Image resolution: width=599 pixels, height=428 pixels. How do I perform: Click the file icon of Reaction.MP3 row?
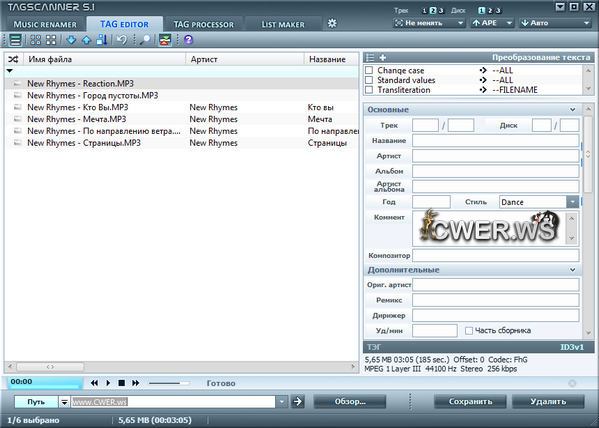point(17,83)
